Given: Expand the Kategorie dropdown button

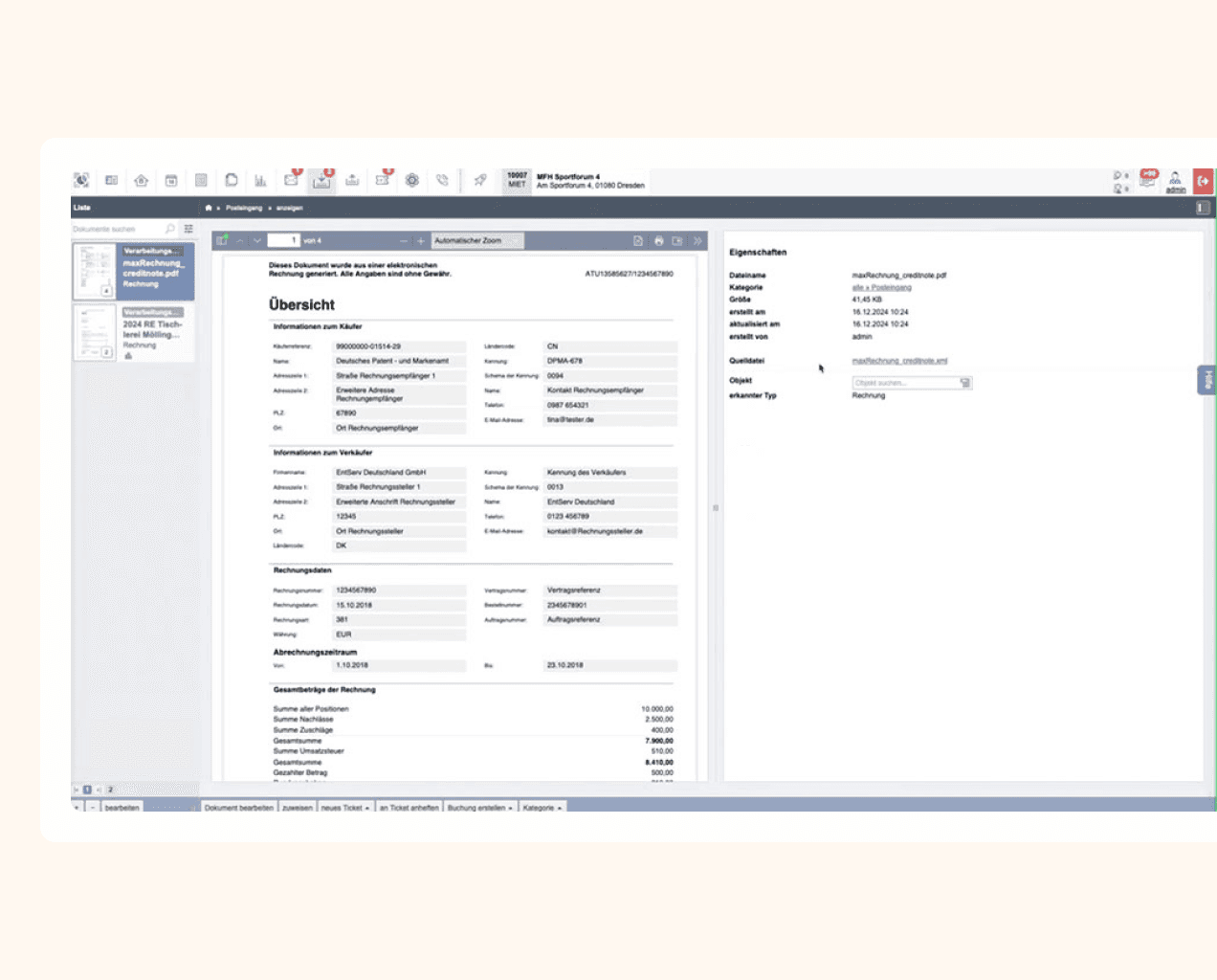Looking at the screenshot, I should (542, 808).
